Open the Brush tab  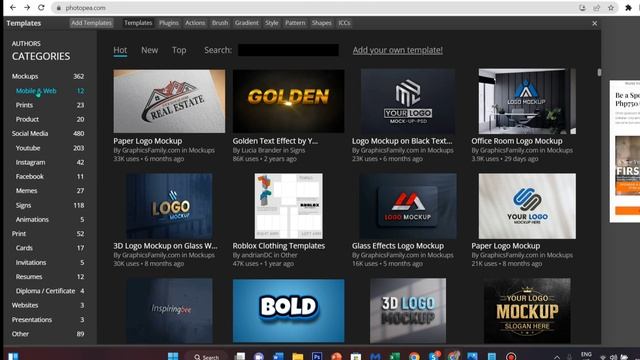click(220, 23)
